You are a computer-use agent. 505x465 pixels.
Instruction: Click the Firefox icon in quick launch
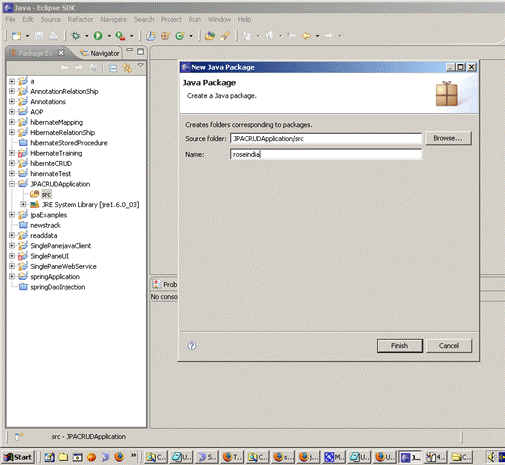click(119, 457)
